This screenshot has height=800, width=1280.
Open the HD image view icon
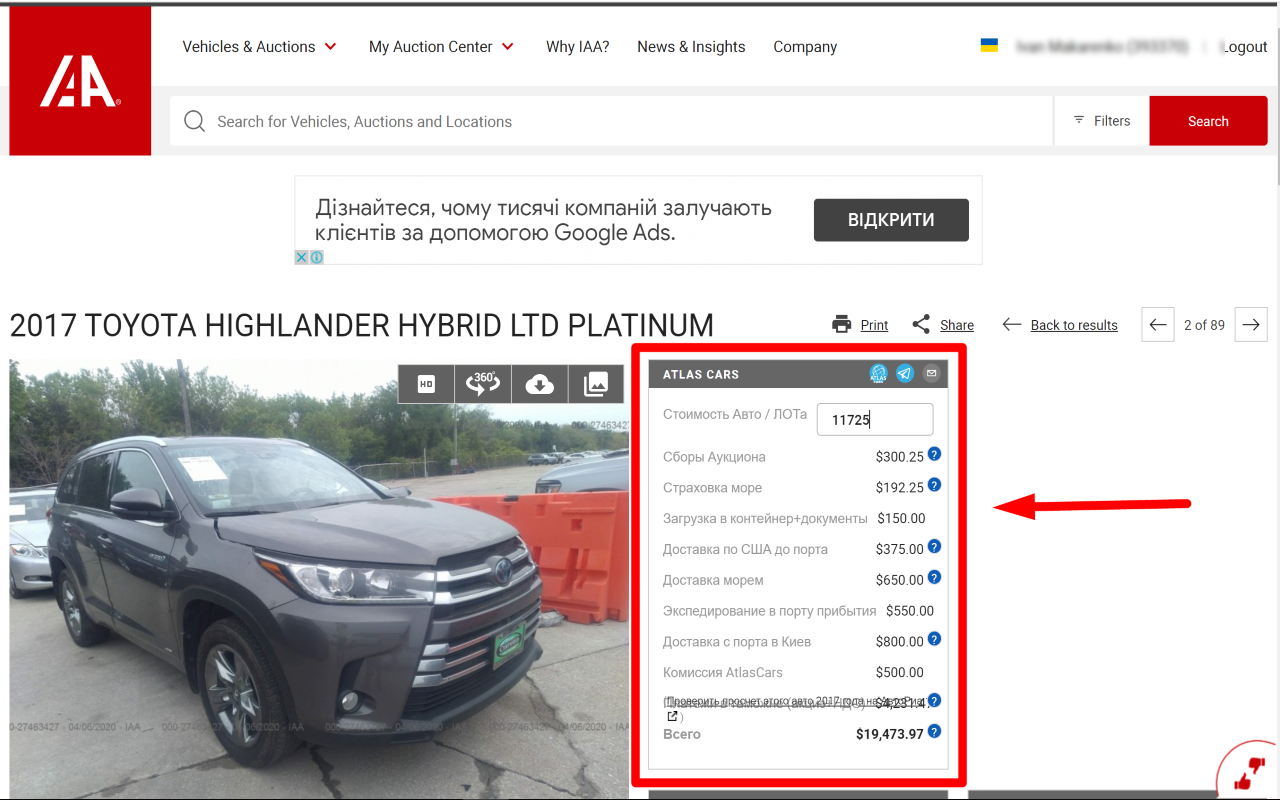pyautogui.click(x=426, y=384)
